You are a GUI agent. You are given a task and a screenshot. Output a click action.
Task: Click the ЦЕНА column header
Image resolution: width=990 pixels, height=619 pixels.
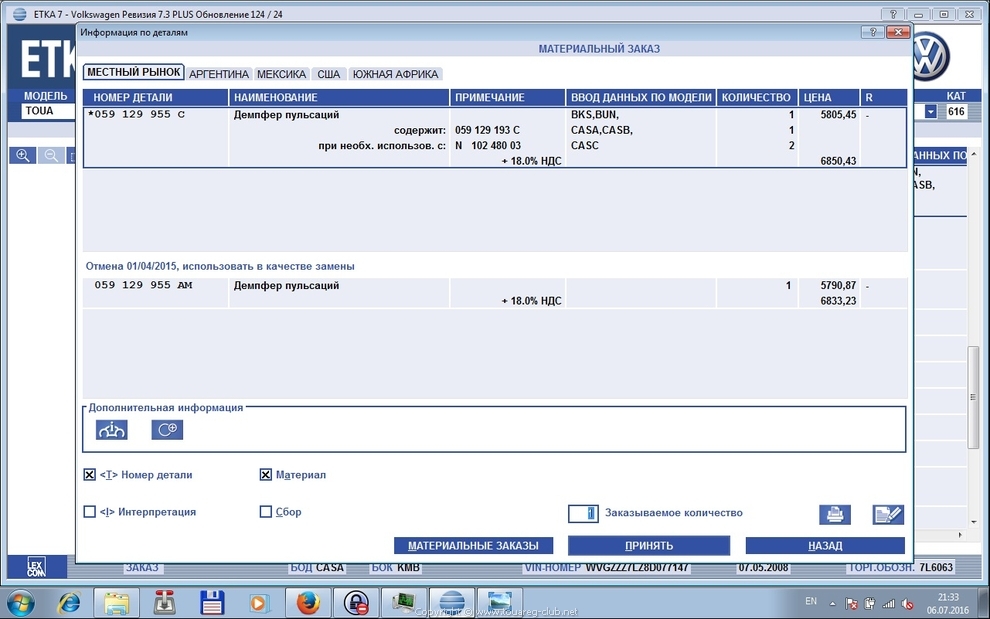[829, 97]
